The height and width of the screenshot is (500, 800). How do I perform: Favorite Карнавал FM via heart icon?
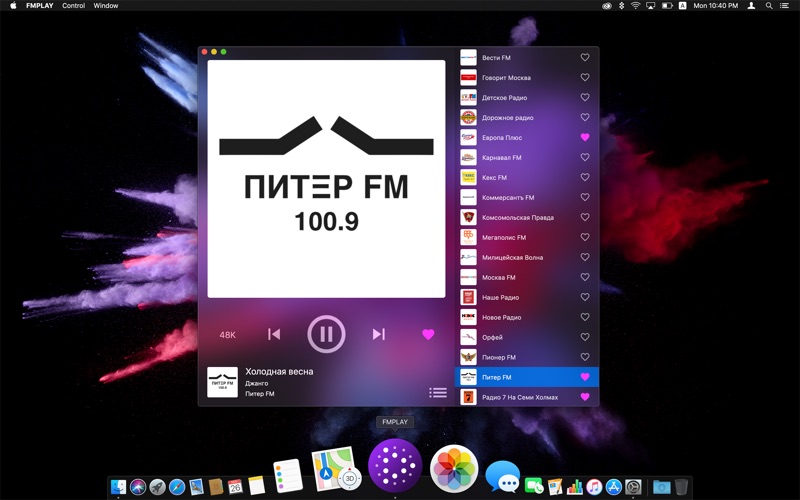pyautogui.click(x=585, y=157)
